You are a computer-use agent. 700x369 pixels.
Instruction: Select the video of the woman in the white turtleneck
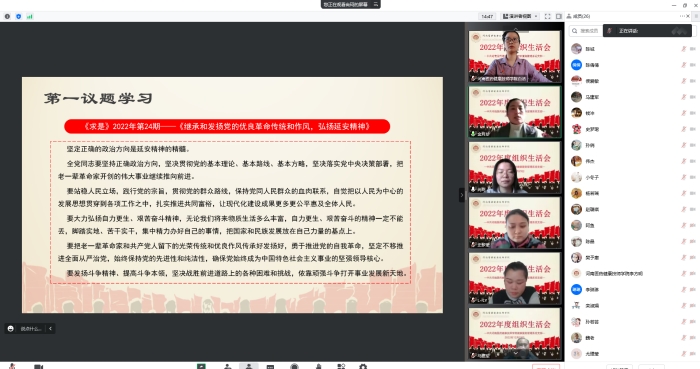click(514, 112)
